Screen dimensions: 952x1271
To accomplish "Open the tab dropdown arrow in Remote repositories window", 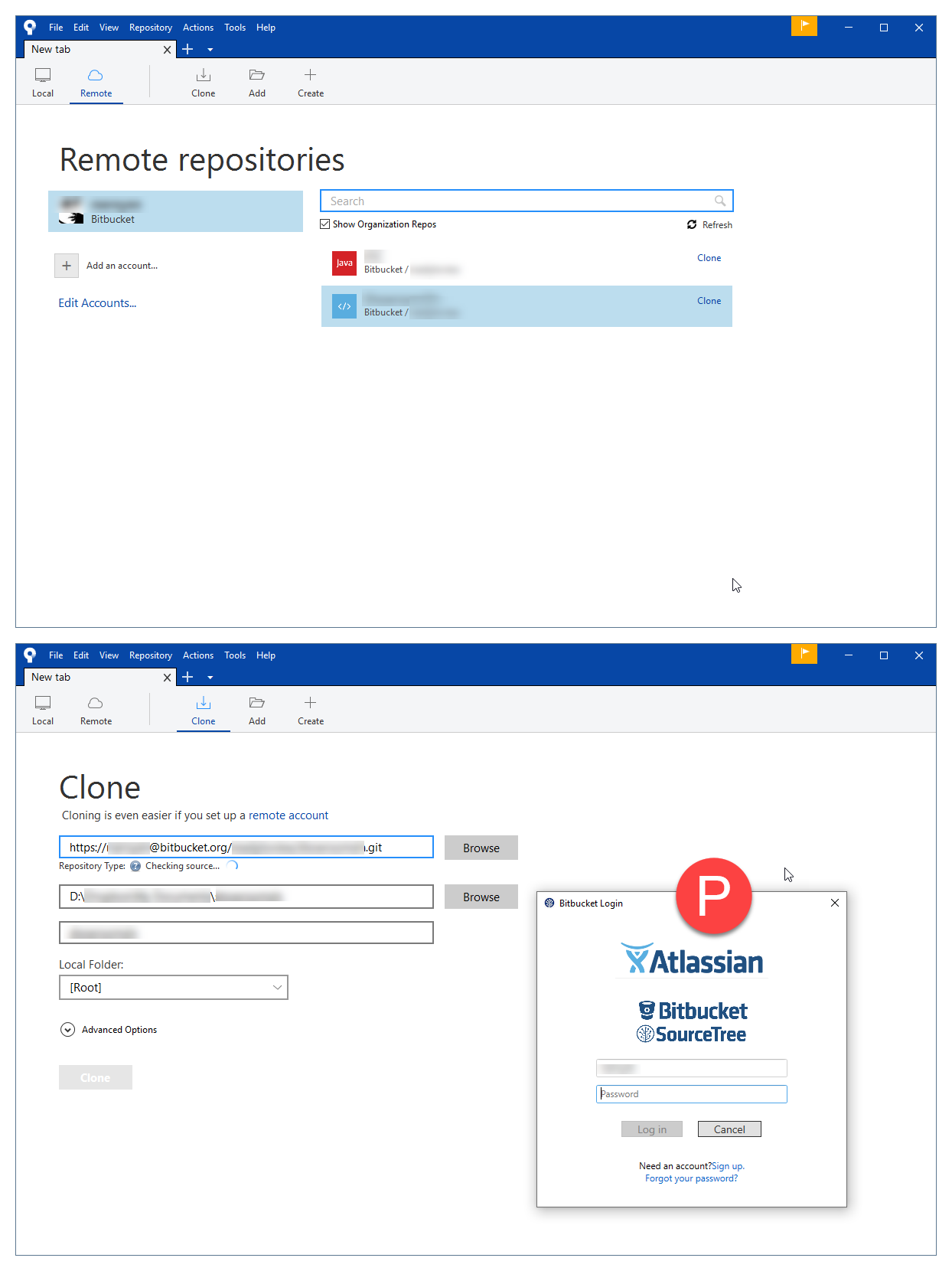I will pos(210,50).
